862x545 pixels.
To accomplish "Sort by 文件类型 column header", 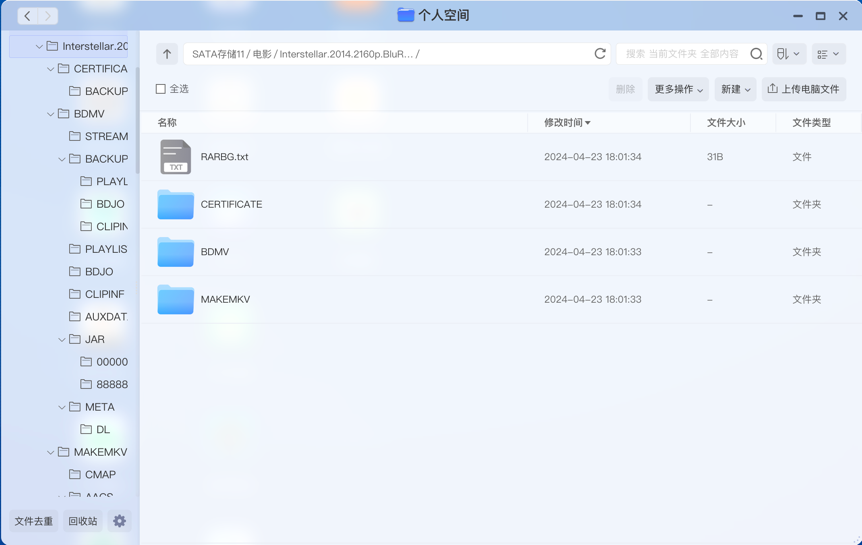I will (x=811, y=122).
